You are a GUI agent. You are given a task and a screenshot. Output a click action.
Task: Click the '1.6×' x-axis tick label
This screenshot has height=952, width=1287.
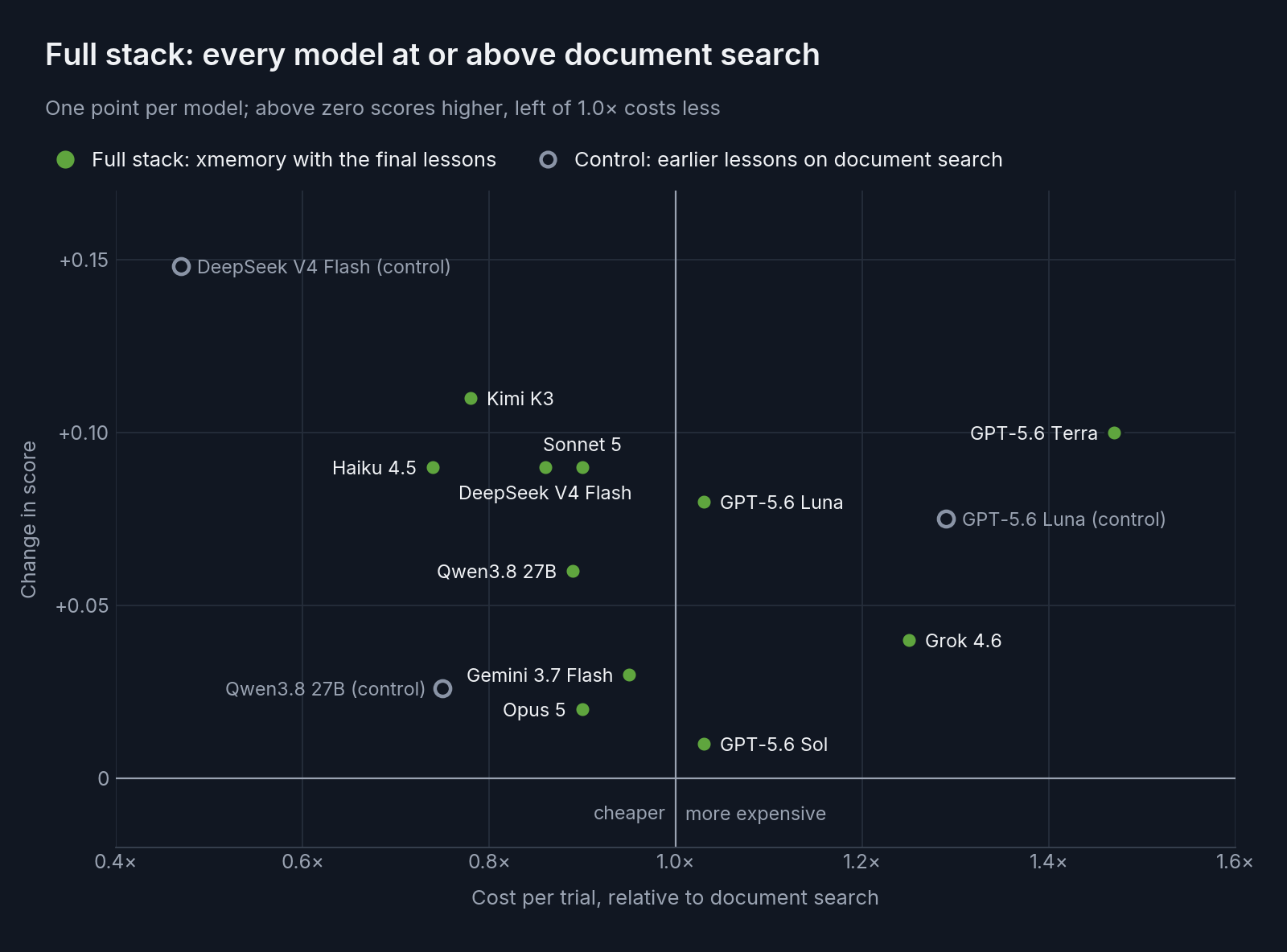(x=1236, y=862)
